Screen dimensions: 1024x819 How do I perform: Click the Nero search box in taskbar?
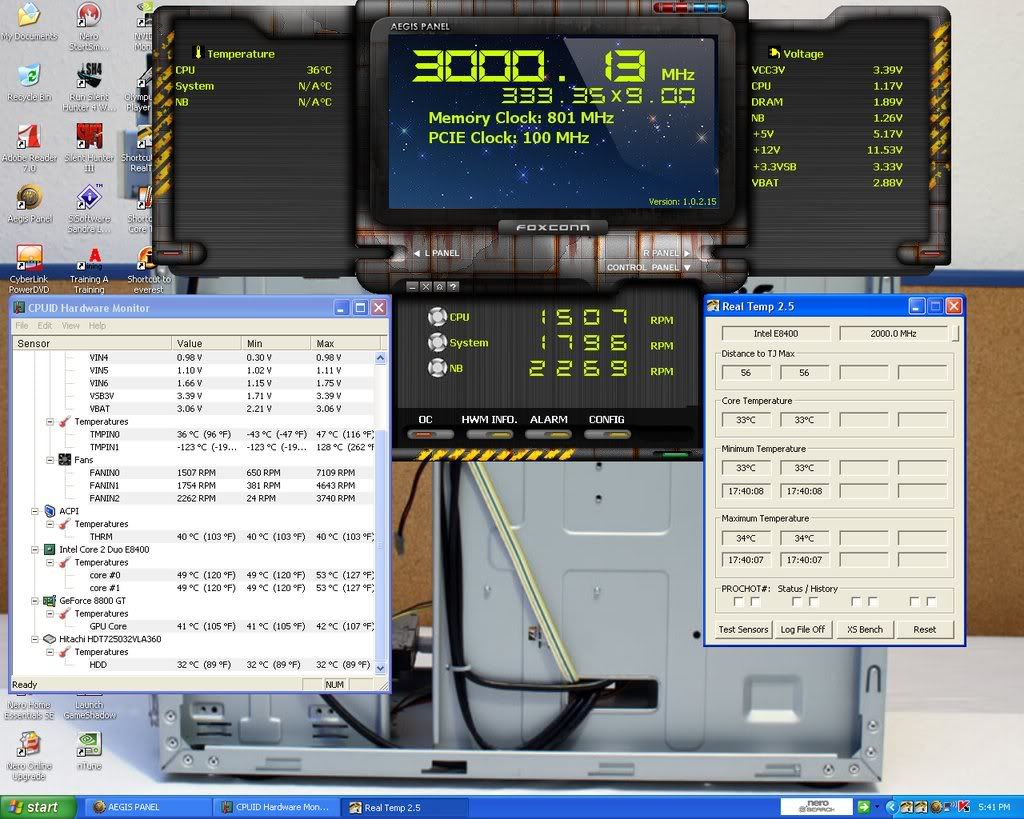pos(816,807)
